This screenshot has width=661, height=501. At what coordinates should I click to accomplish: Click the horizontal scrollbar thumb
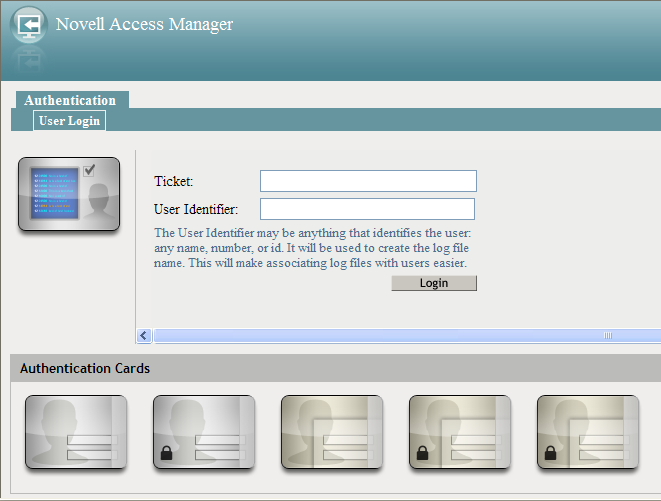point(407,336)
